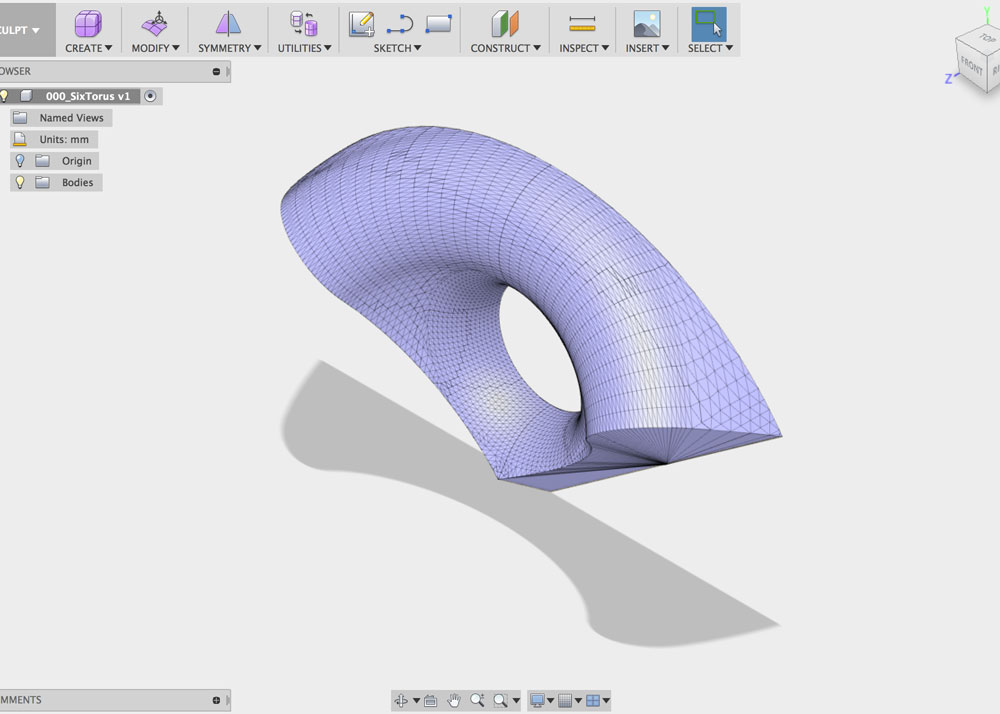Open the SKETCH menu
Image resolution: width=1000 pixels, height=714 pixels.
397,48
